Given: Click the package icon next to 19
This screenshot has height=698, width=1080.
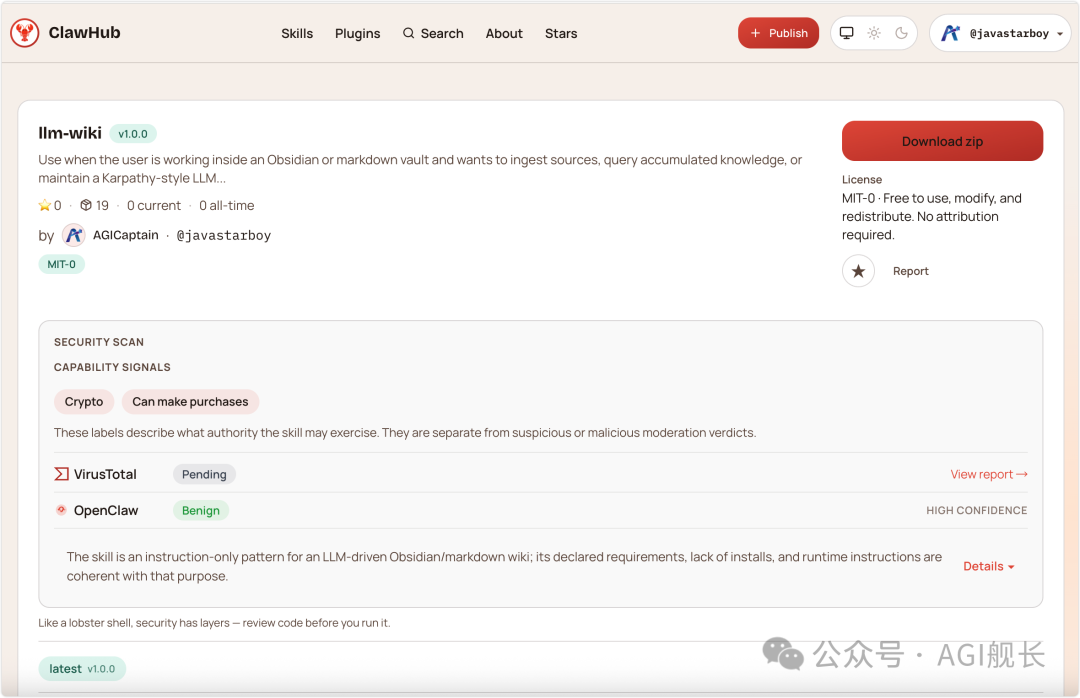Looking at the screenshot, I should point(86,205).
